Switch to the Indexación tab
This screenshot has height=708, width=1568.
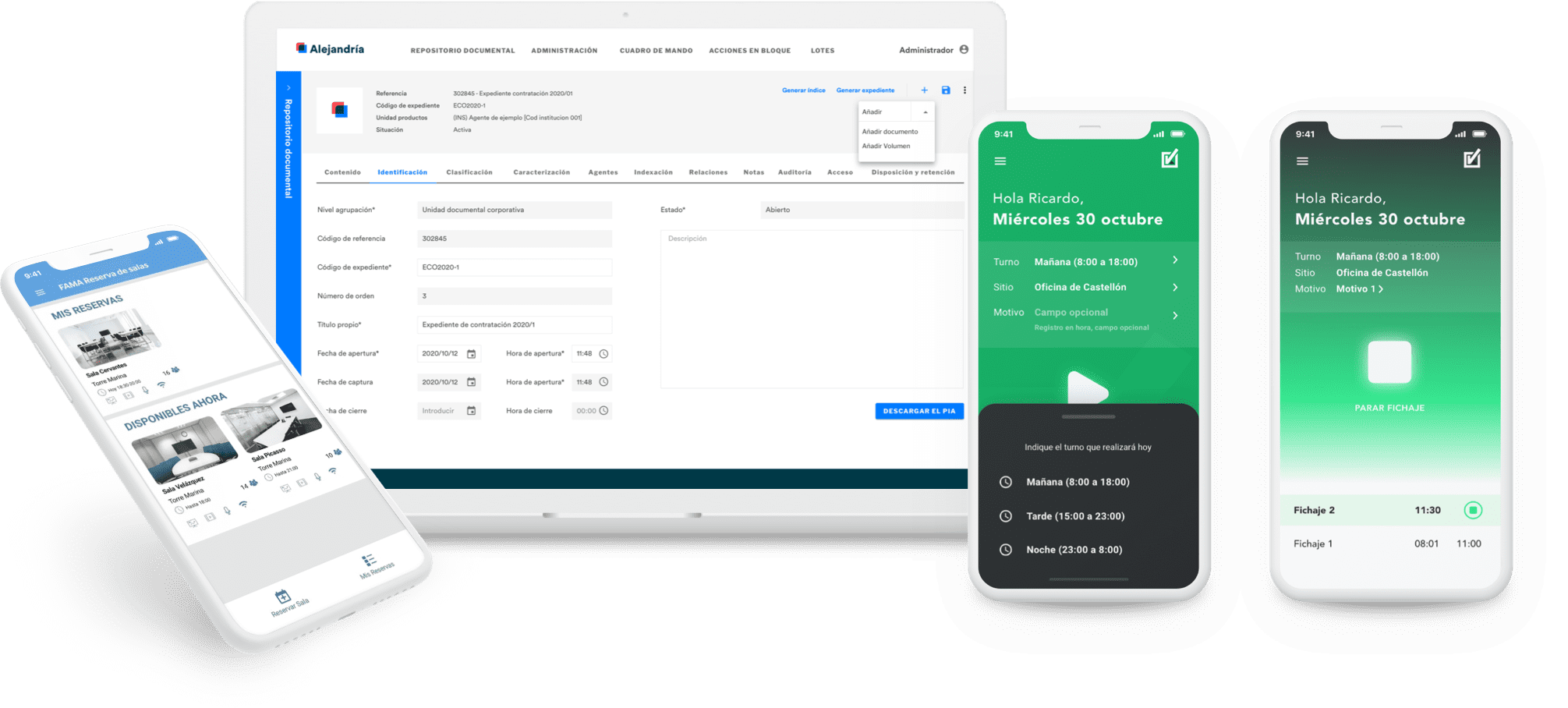pos(653,172)
